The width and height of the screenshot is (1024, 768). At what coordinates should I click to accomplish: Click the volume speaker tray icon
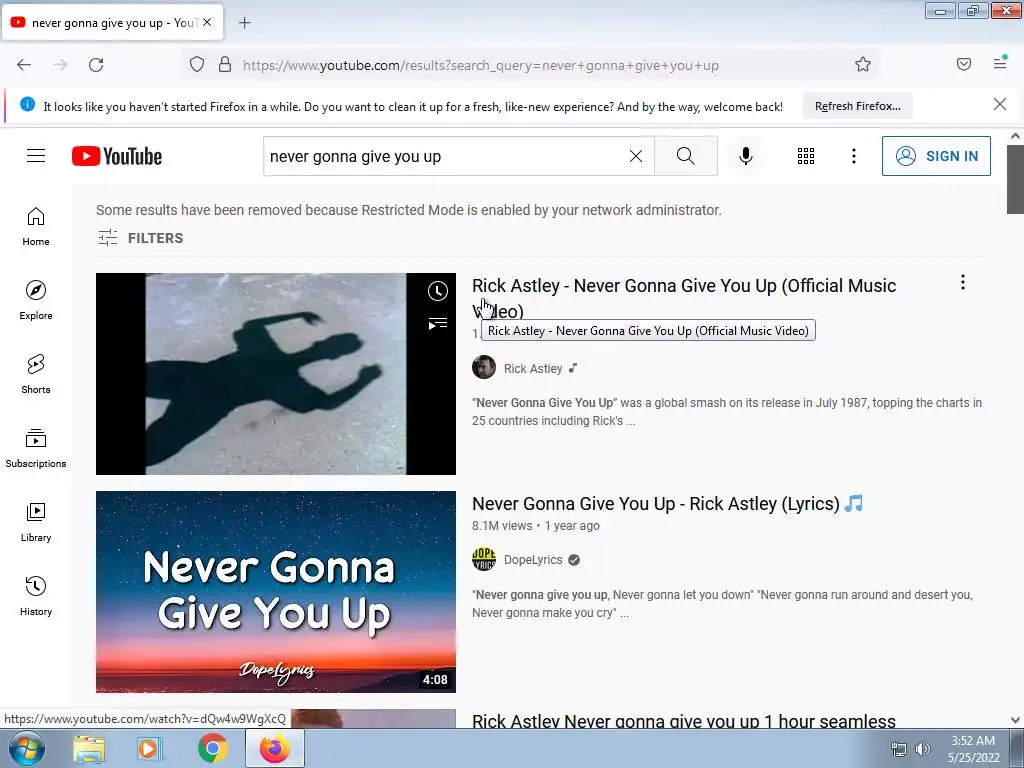coord(922,749)
